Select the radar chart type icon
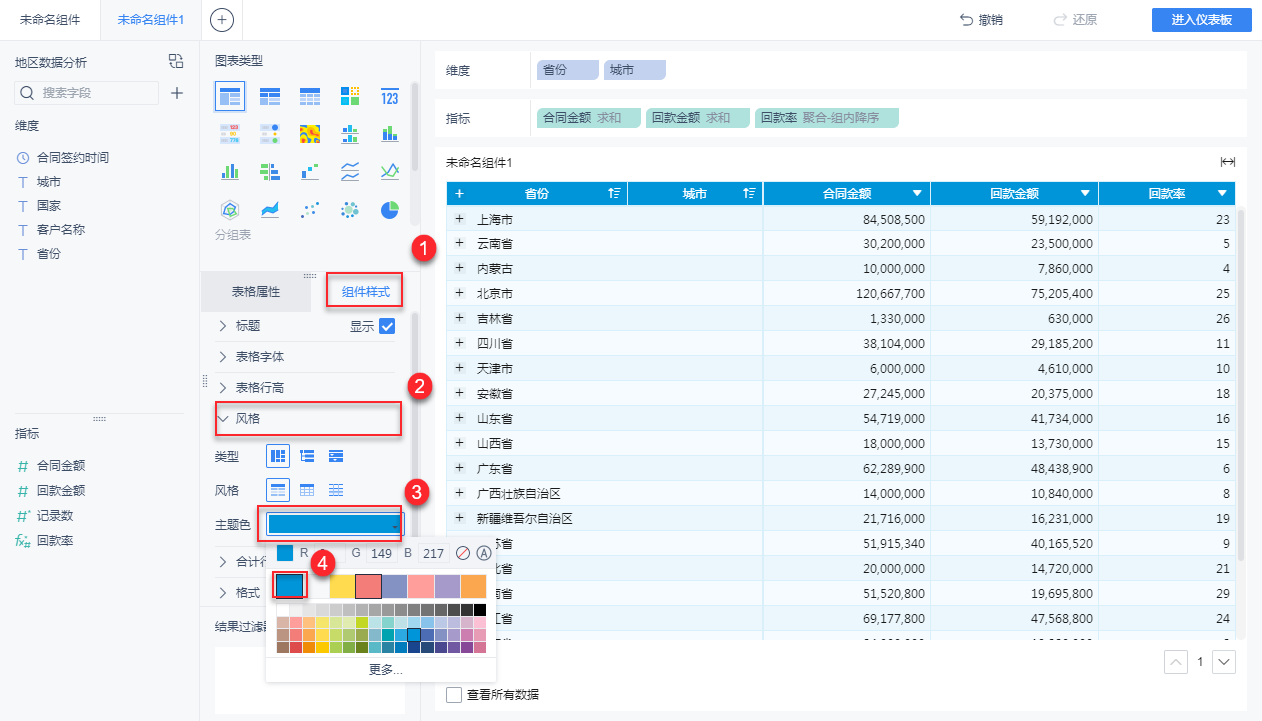Screen dimensions: 1262x721 pos(230,210)
